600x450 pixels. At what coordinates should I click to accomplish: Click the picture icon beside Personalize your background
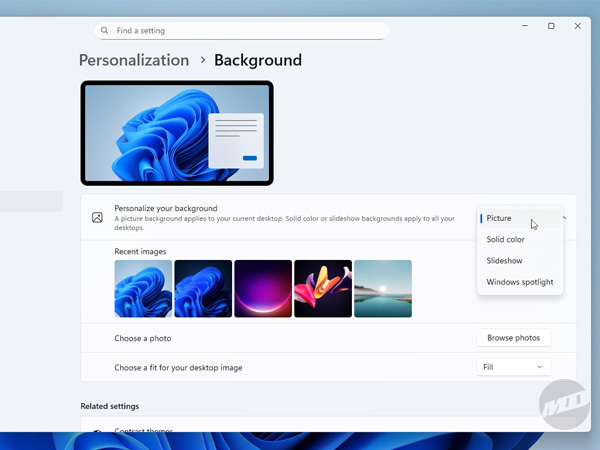pyautogui.click(x=97, y=217)
